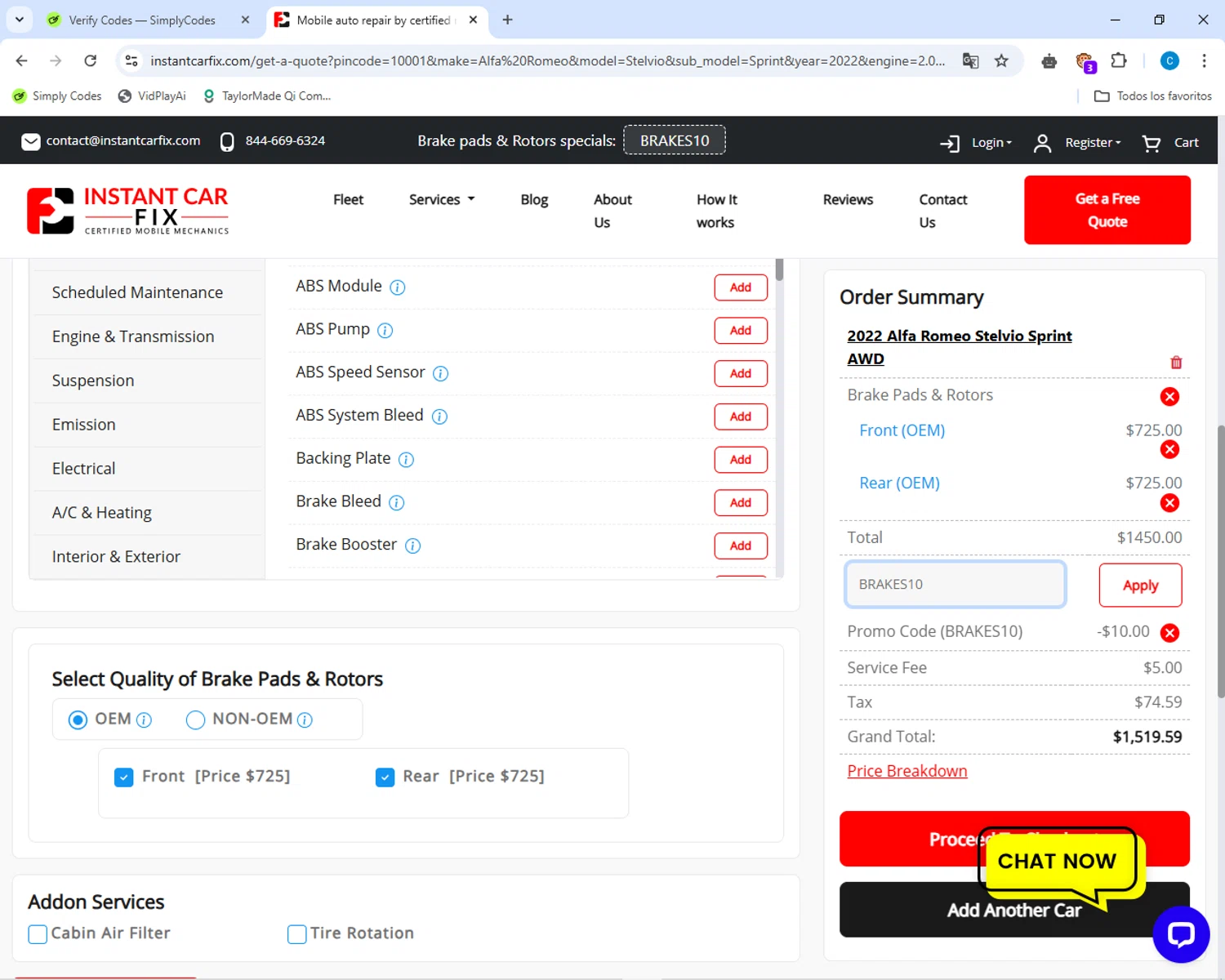Uncheck the Front [Price $725] checkbox

click(x=124, y=777)
